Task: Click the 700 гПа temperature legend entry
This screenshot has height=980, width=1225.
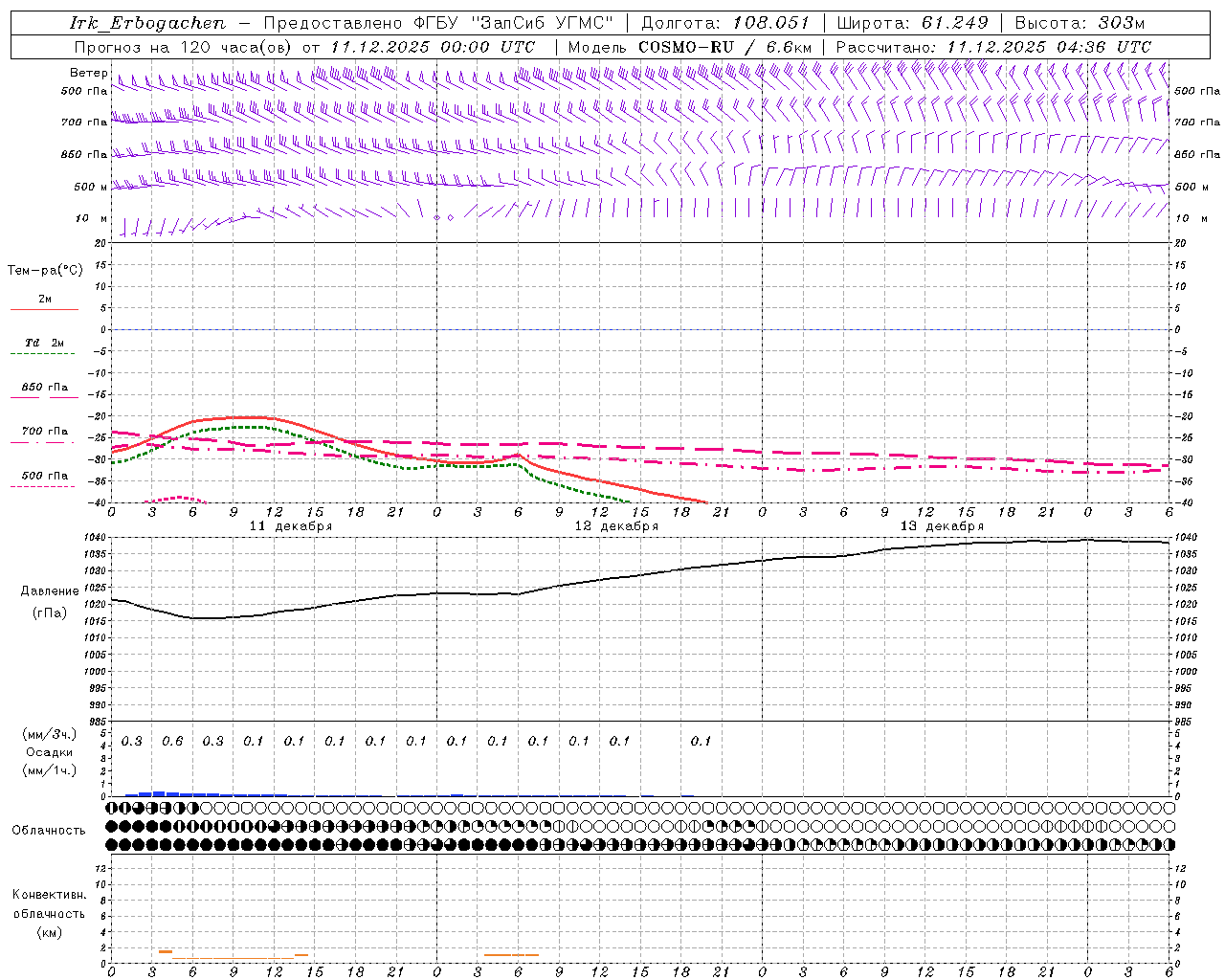Action: pyautogui.click(x=44, y=432)
